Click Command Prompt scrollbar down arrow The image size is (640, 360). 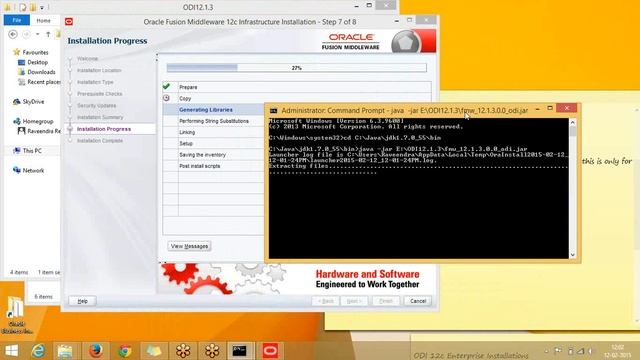(x=573, y=255)
